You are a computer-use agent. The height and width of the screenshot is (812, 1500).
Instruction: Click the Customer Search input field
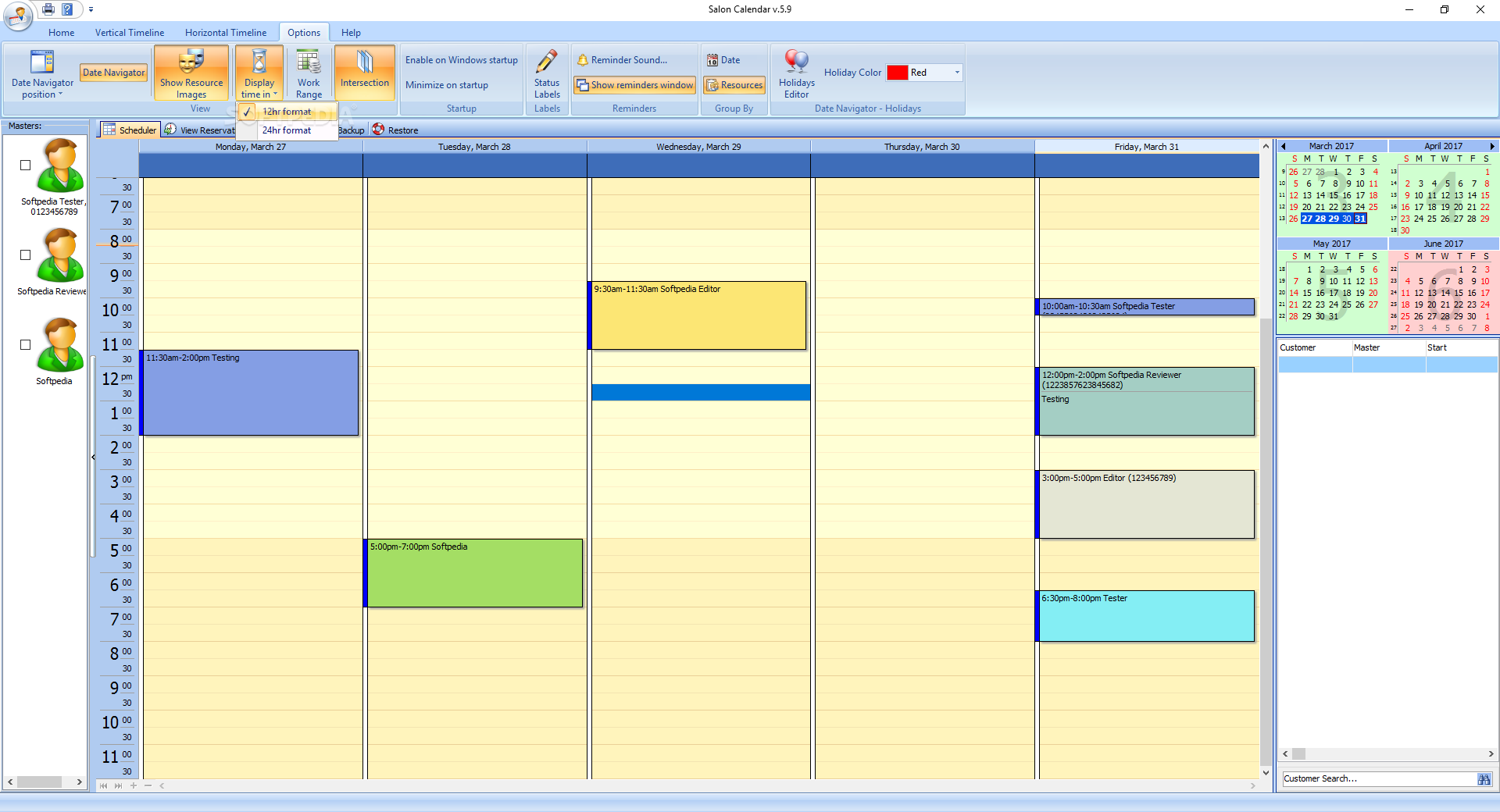point(1378,778)
